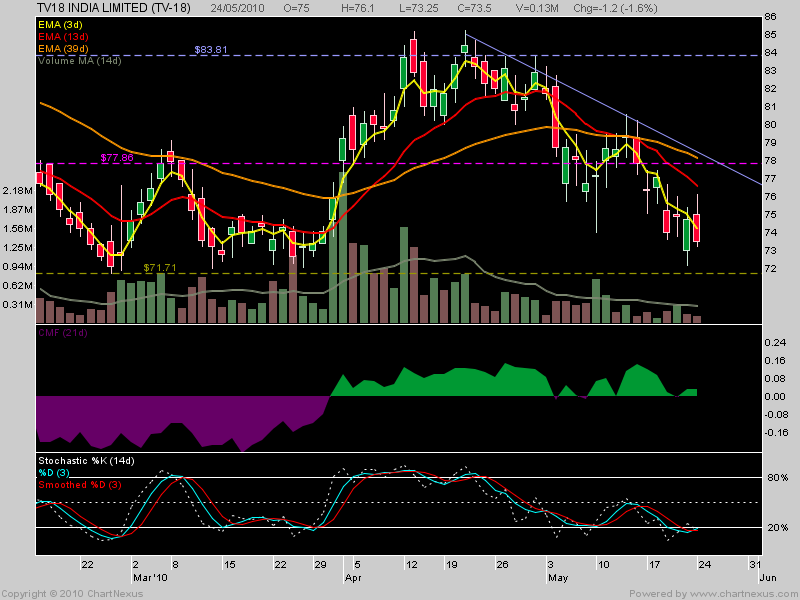Viewport: 800px width, 600px height.
Task: Click the 78 price axis label
Action: (x=770, y=161)
